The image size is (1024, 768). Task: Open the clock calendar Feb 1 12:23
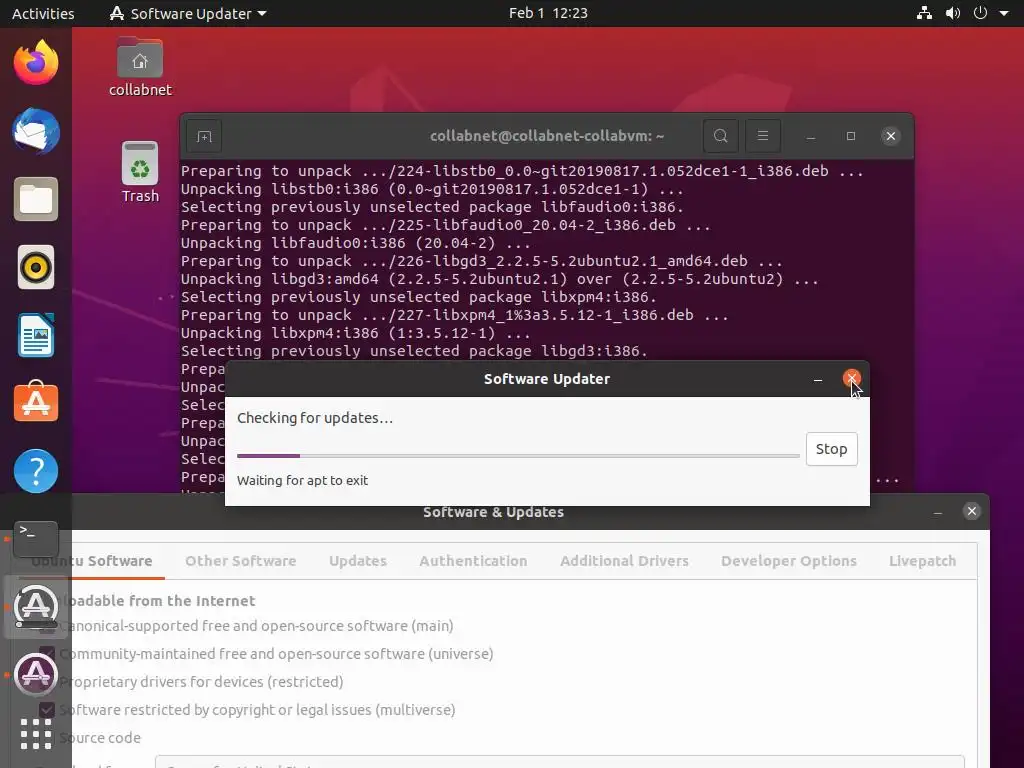pos(548,13)
